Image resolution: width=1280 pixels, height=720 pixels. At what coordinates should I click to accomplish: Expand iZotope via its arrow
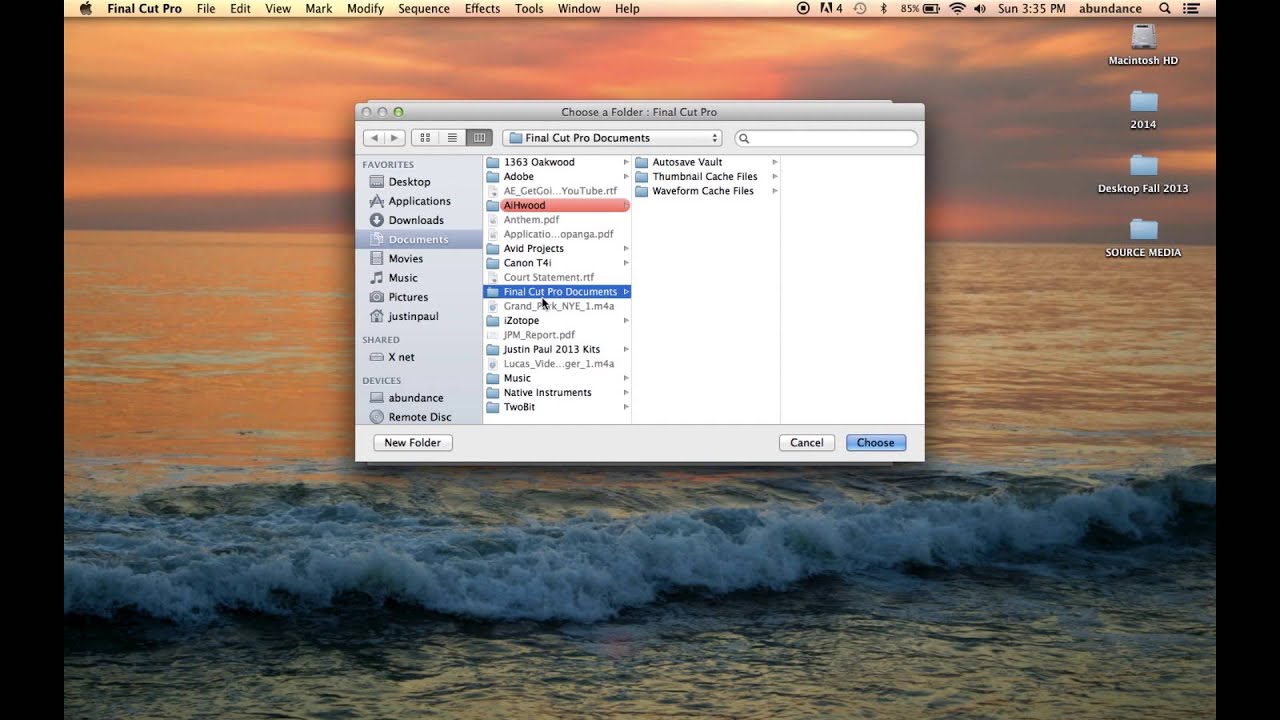pos(626,320)
